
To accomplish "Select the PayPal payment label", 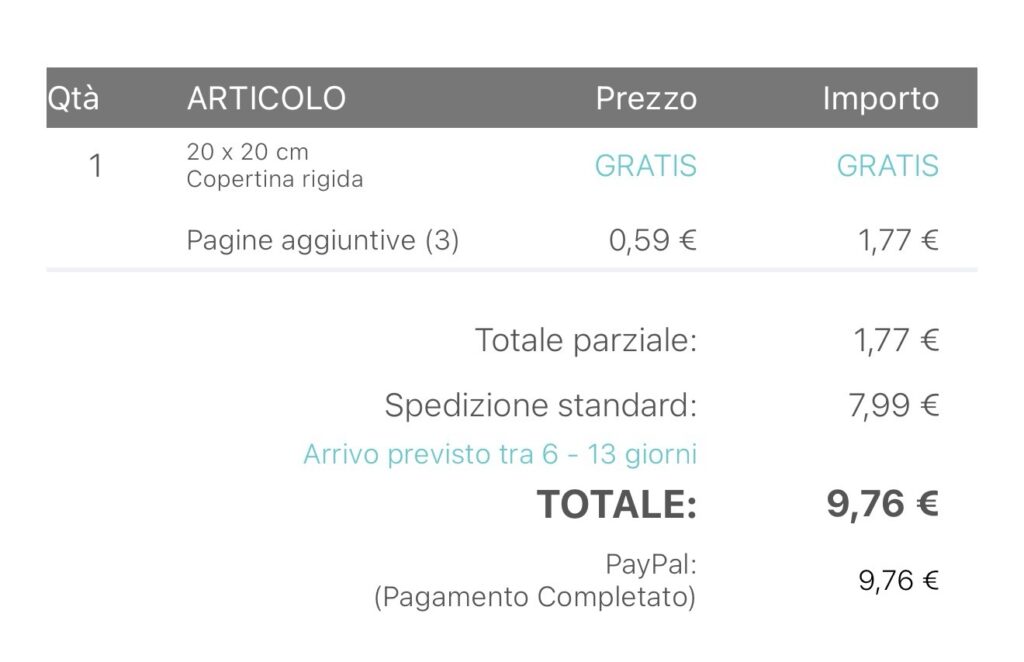I will [x=651, y=565].
